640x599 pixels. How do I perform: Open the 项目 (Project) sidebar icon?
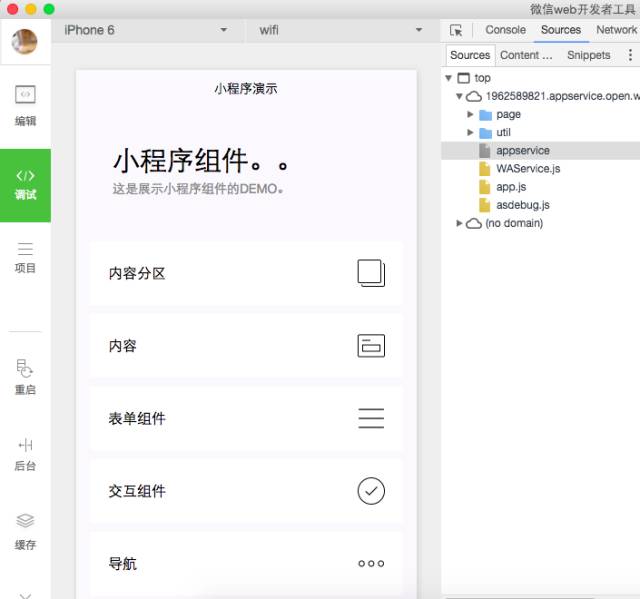tap(25, 258)
